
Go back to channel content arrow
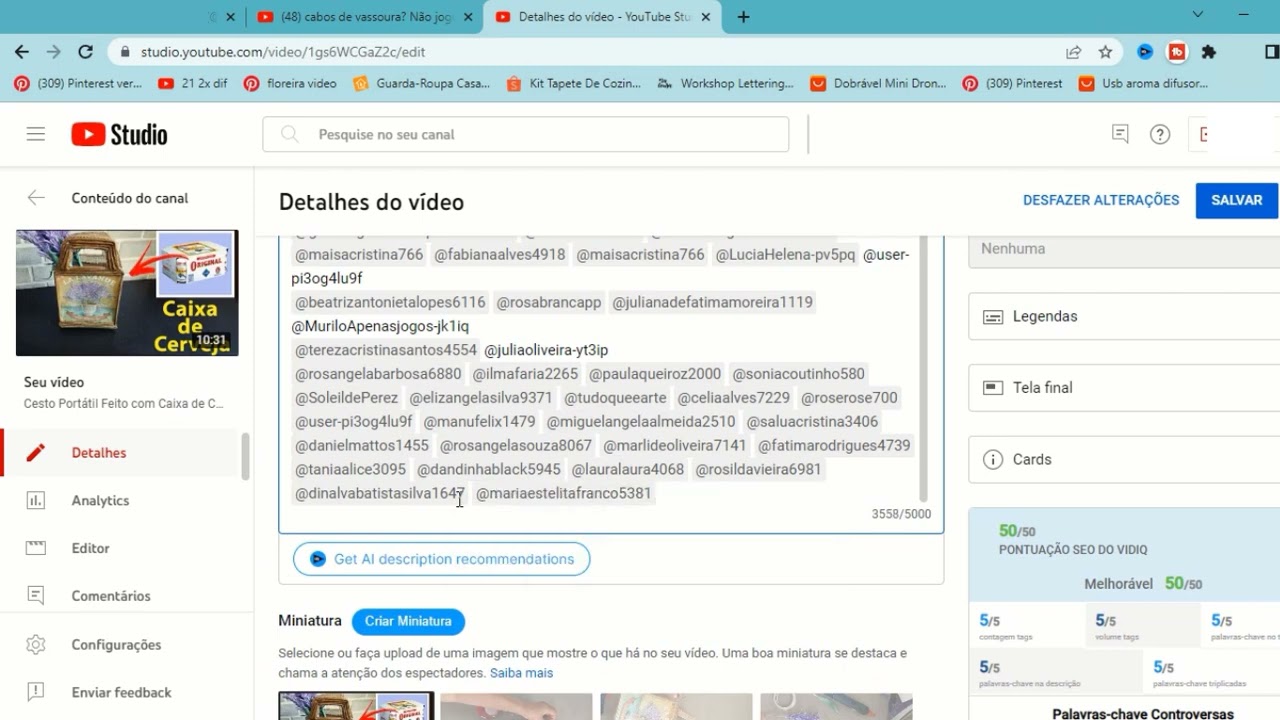pyautogui.click(x=36, y=198)
